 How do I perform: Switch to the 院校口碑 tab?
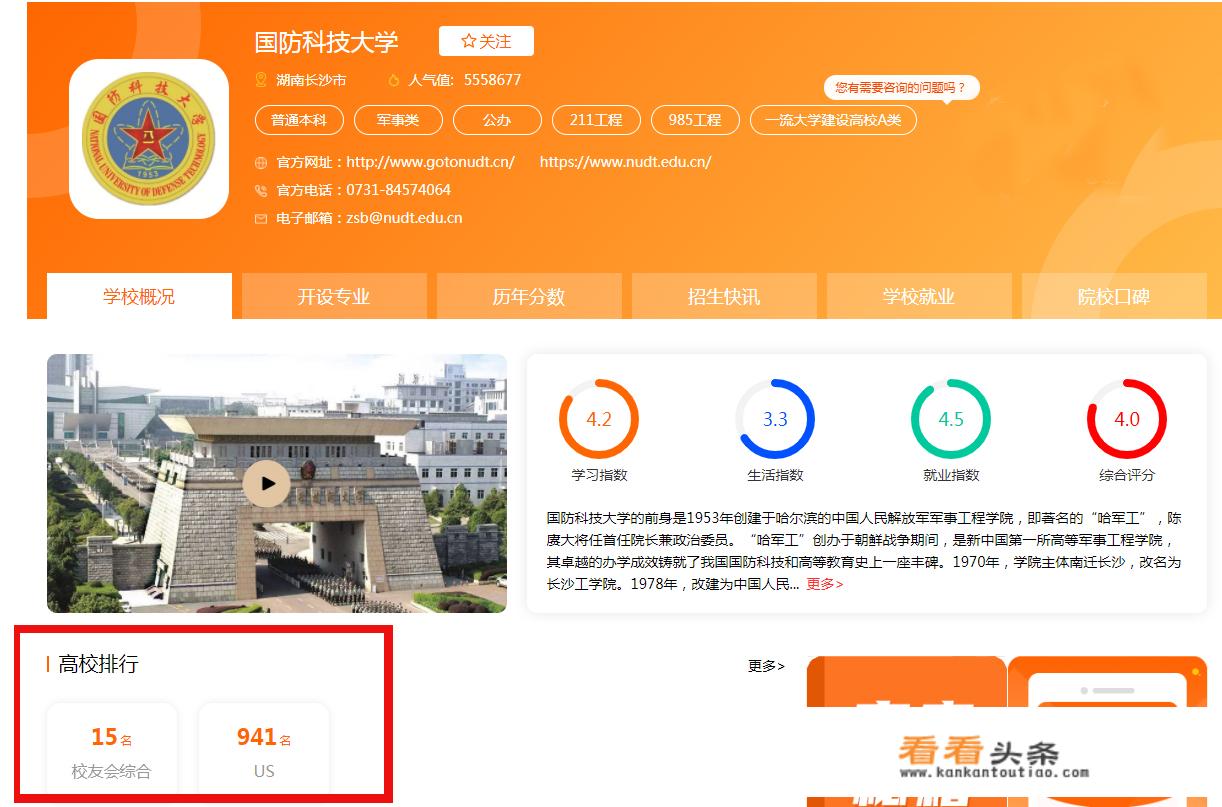click(x=1114, y=297)
